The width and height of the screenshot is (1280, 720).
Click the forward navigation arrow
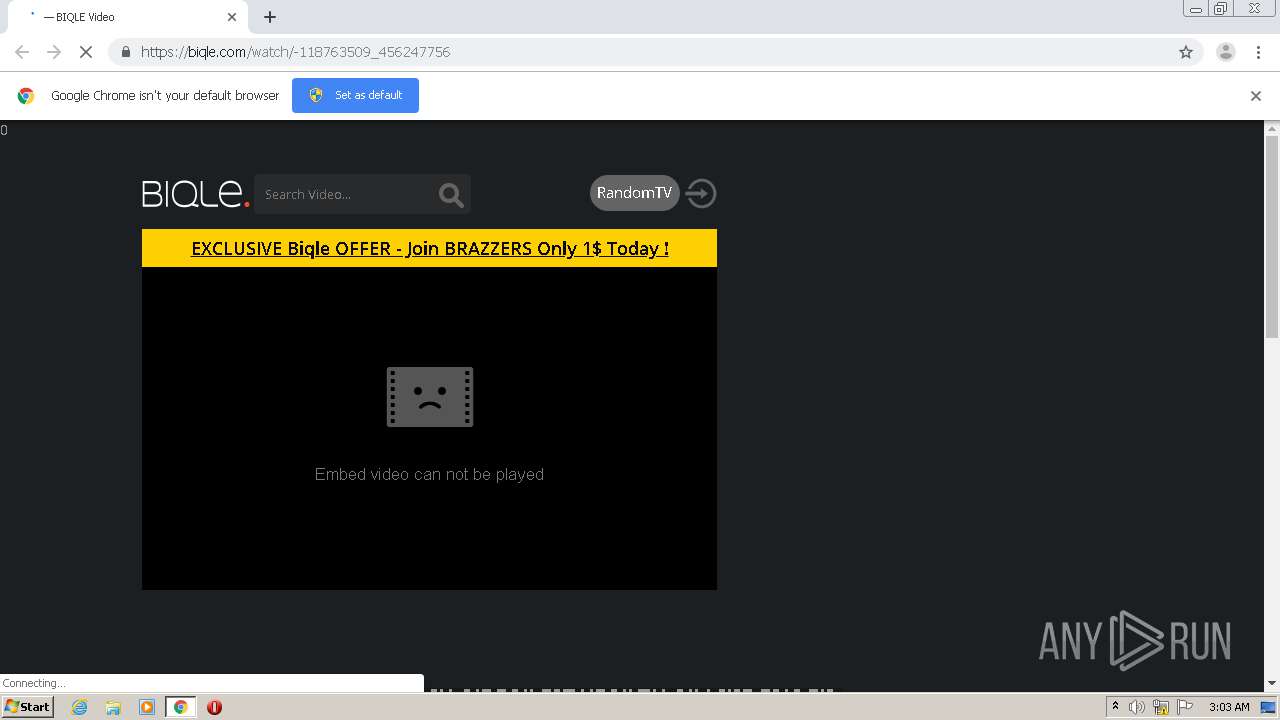click(x=54, y=52)
